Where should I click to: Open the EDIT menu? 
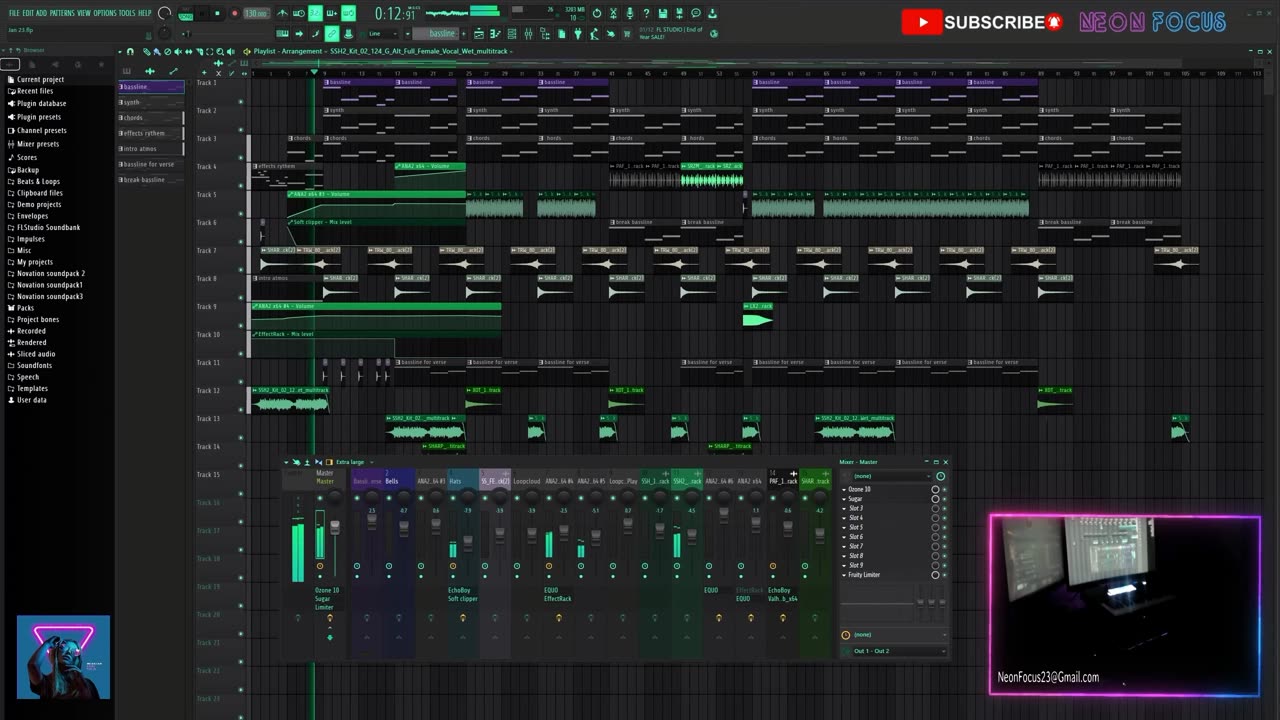28,13
